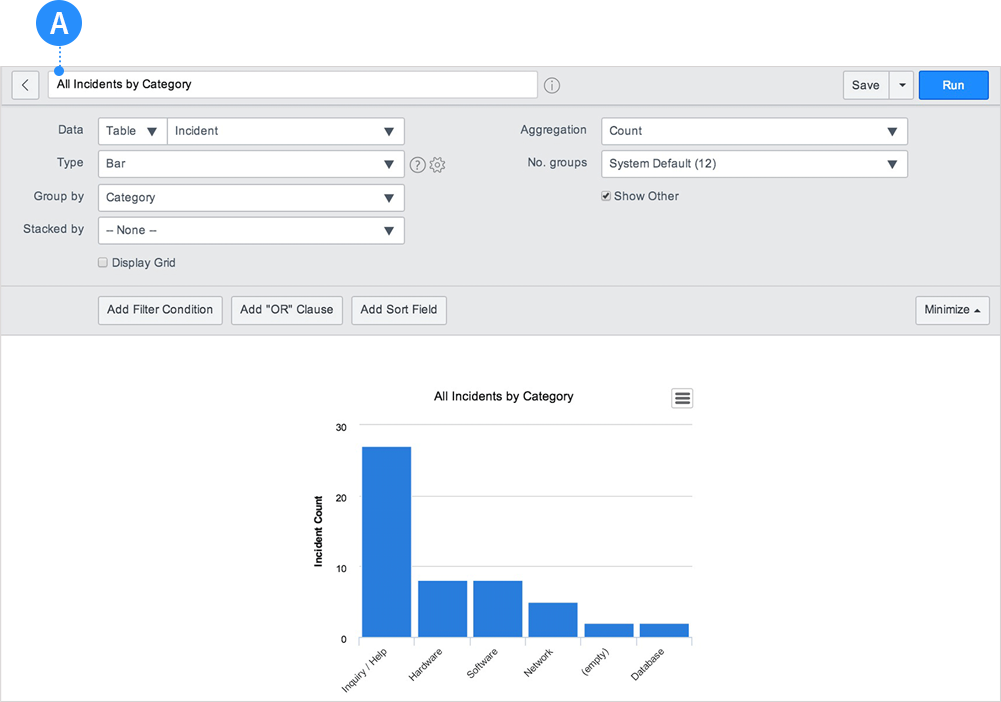Add a filter condition
This screenshot has width=1001, height=702.
[x=160, y=310]
